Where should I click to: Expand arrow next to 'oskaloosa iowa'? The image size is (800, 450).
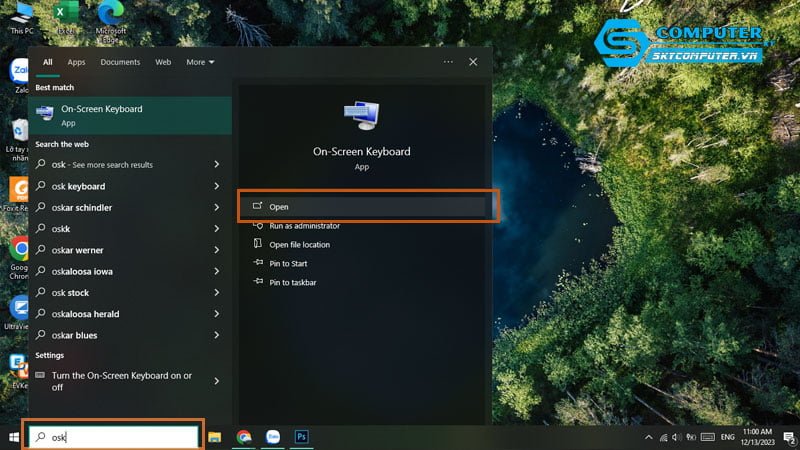point(217,271)
